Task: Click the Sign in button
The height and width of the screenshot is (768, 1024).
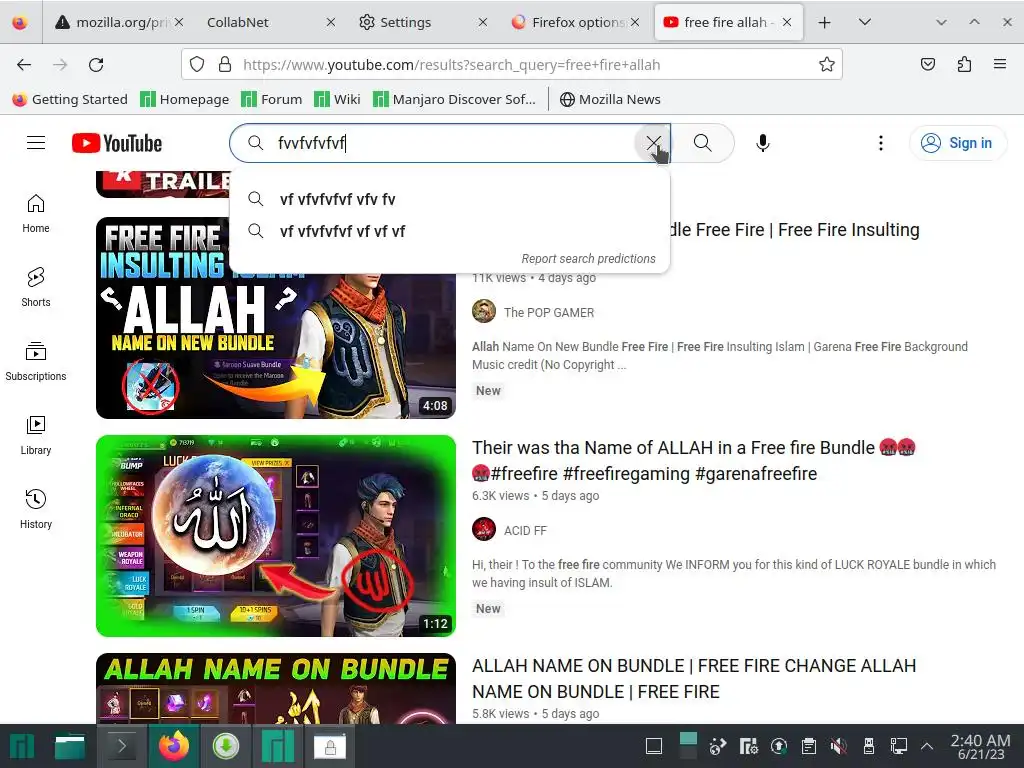Action: (x=957, y=143)
